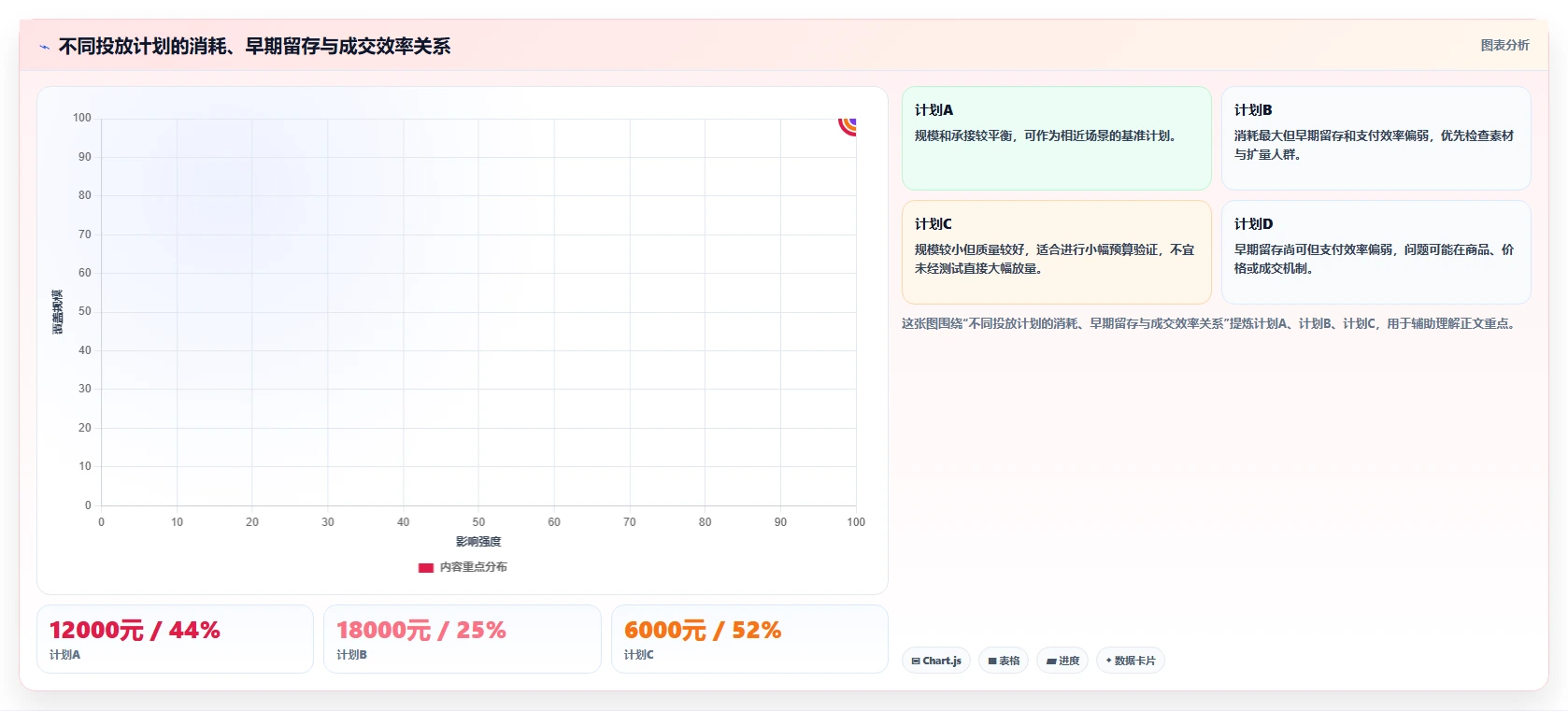Open the 计划C description card
The image size is (1568, 711).
[x=1056, y=252]
